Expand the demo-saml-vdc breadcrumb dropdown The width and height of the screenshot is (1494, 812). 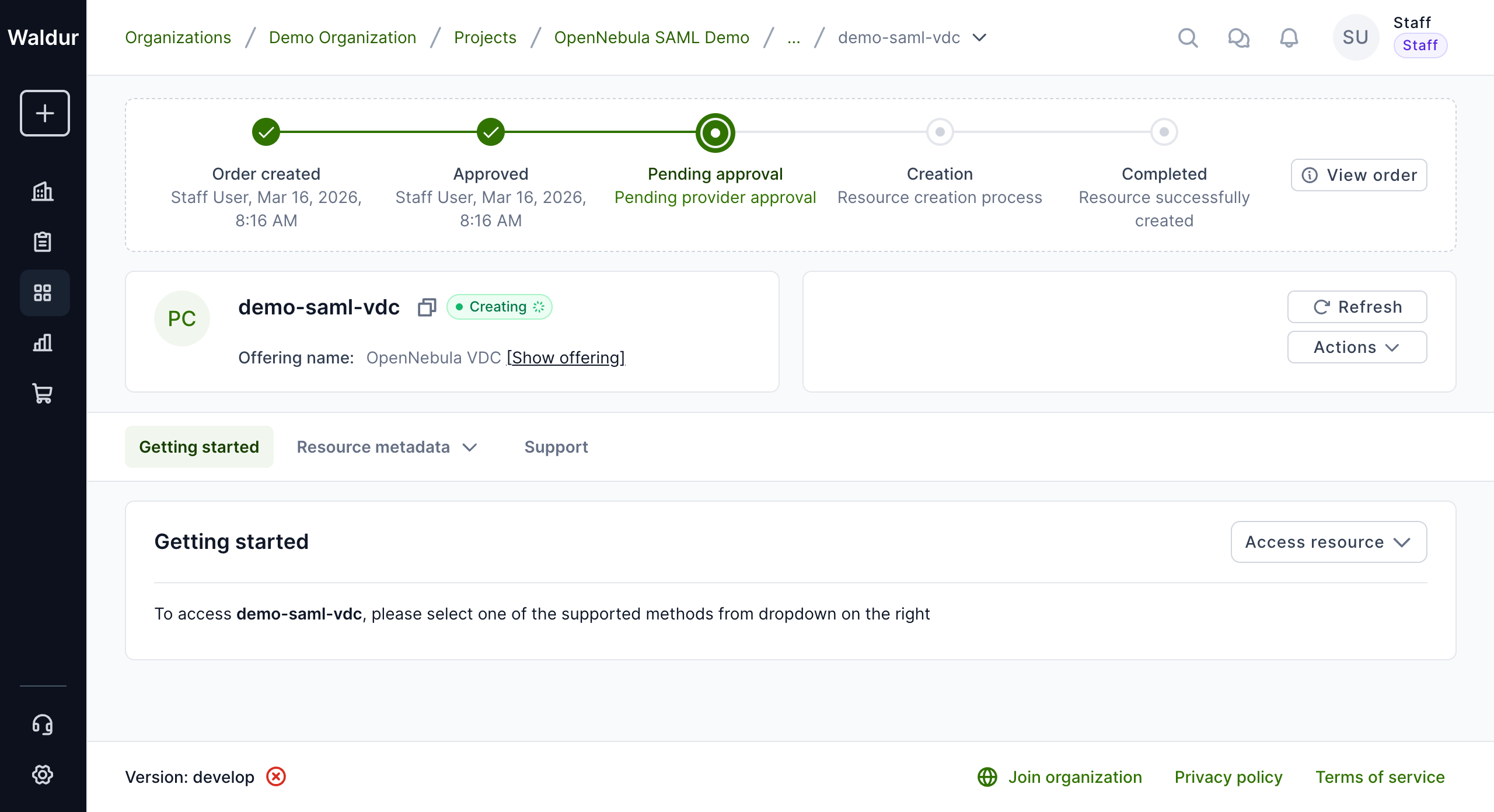point(979,38)
